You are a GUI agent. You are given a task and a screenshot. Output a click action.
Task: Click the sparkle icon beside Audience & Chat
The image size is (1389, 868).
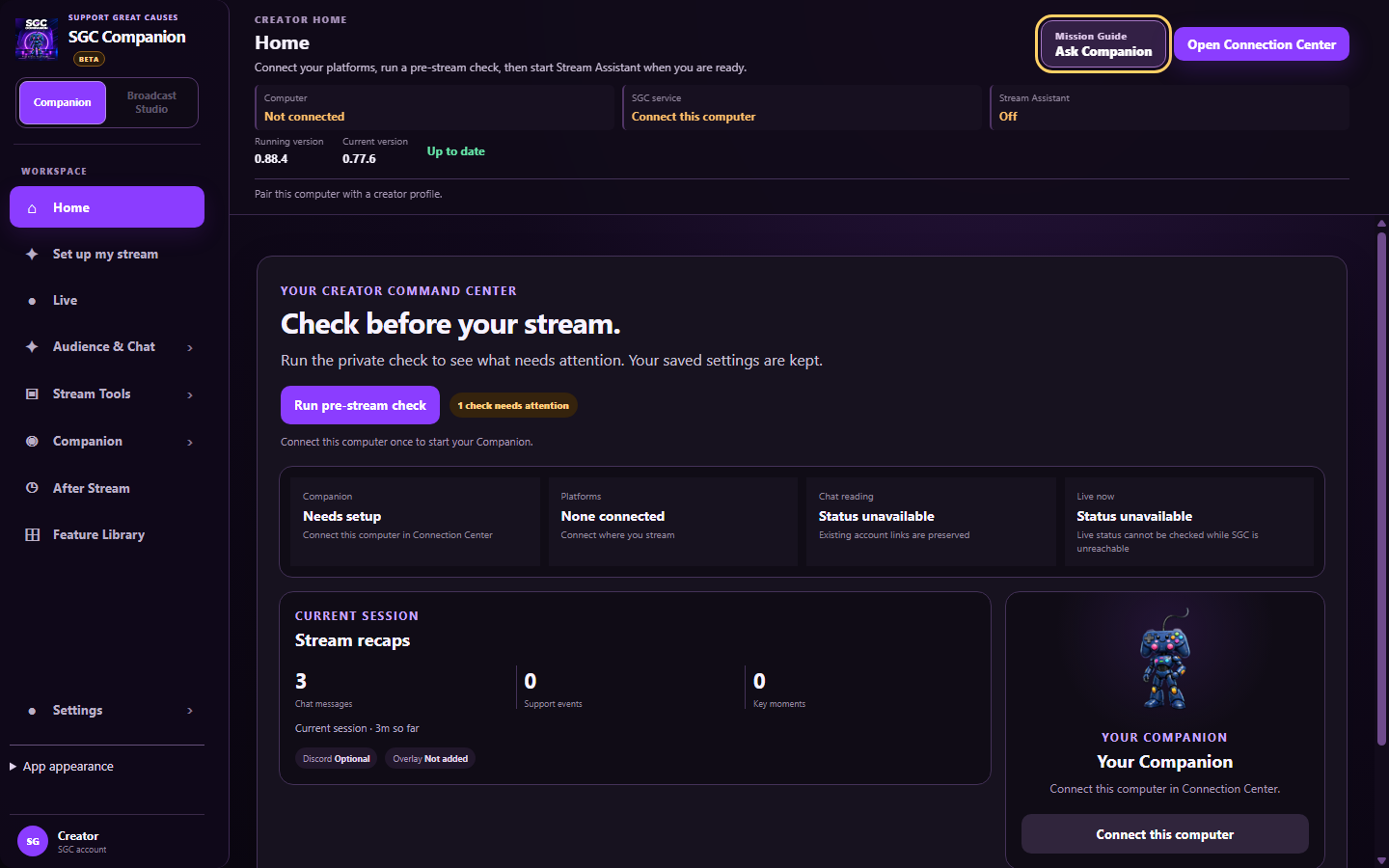pos(32,347)
